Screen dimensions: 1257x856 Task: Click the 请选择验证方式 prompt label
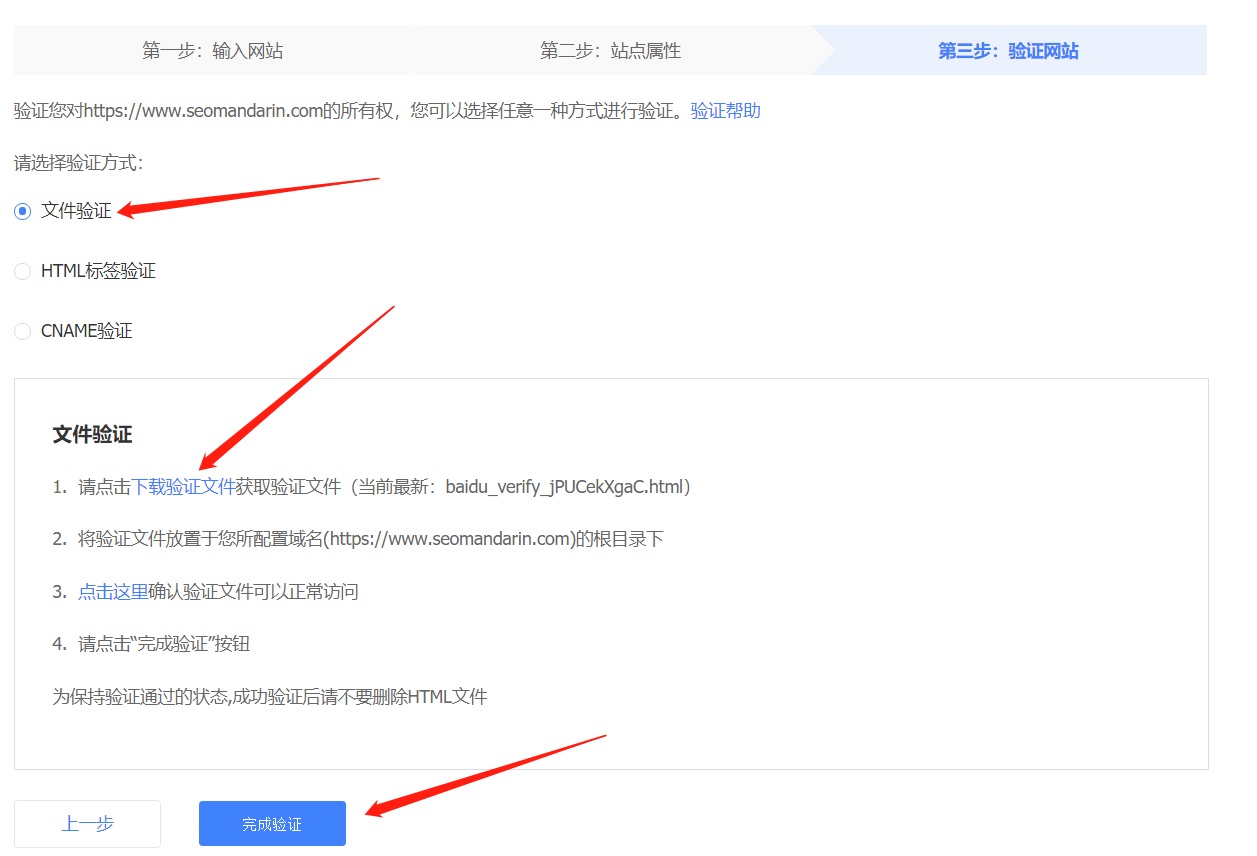[74, 161]
